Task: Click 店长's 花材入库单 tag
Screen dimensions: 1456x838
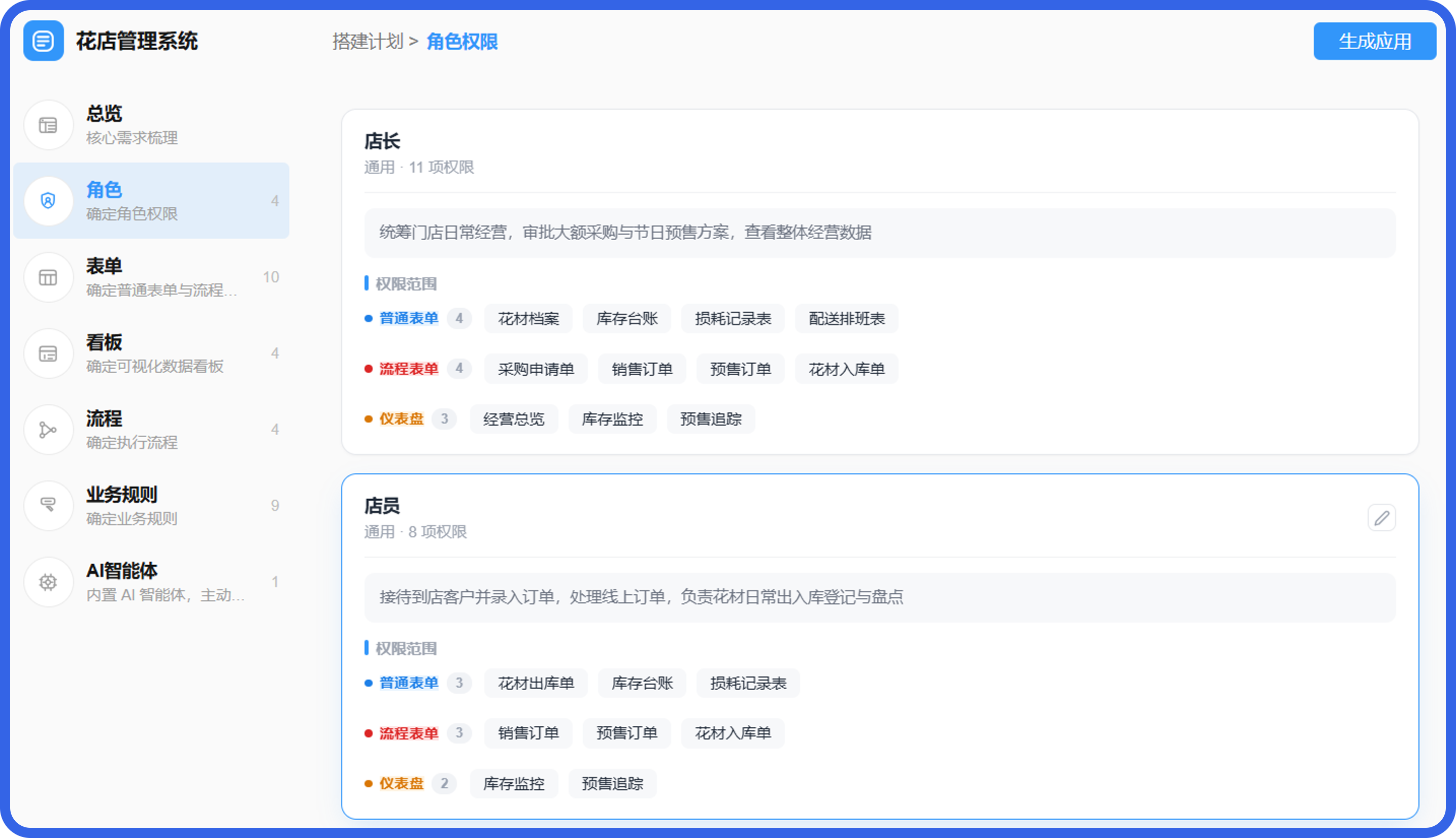Action: [846, 370]
